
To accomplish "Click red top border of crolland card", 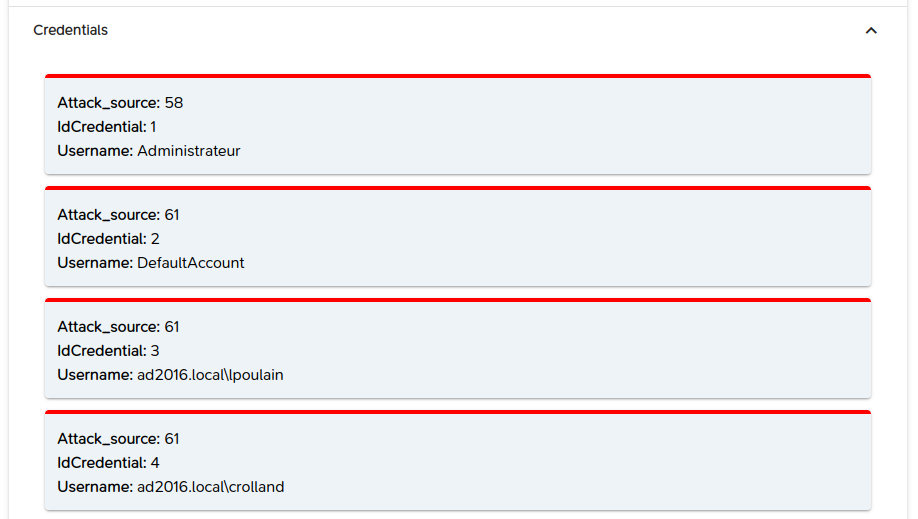I will tap(458, 412).
